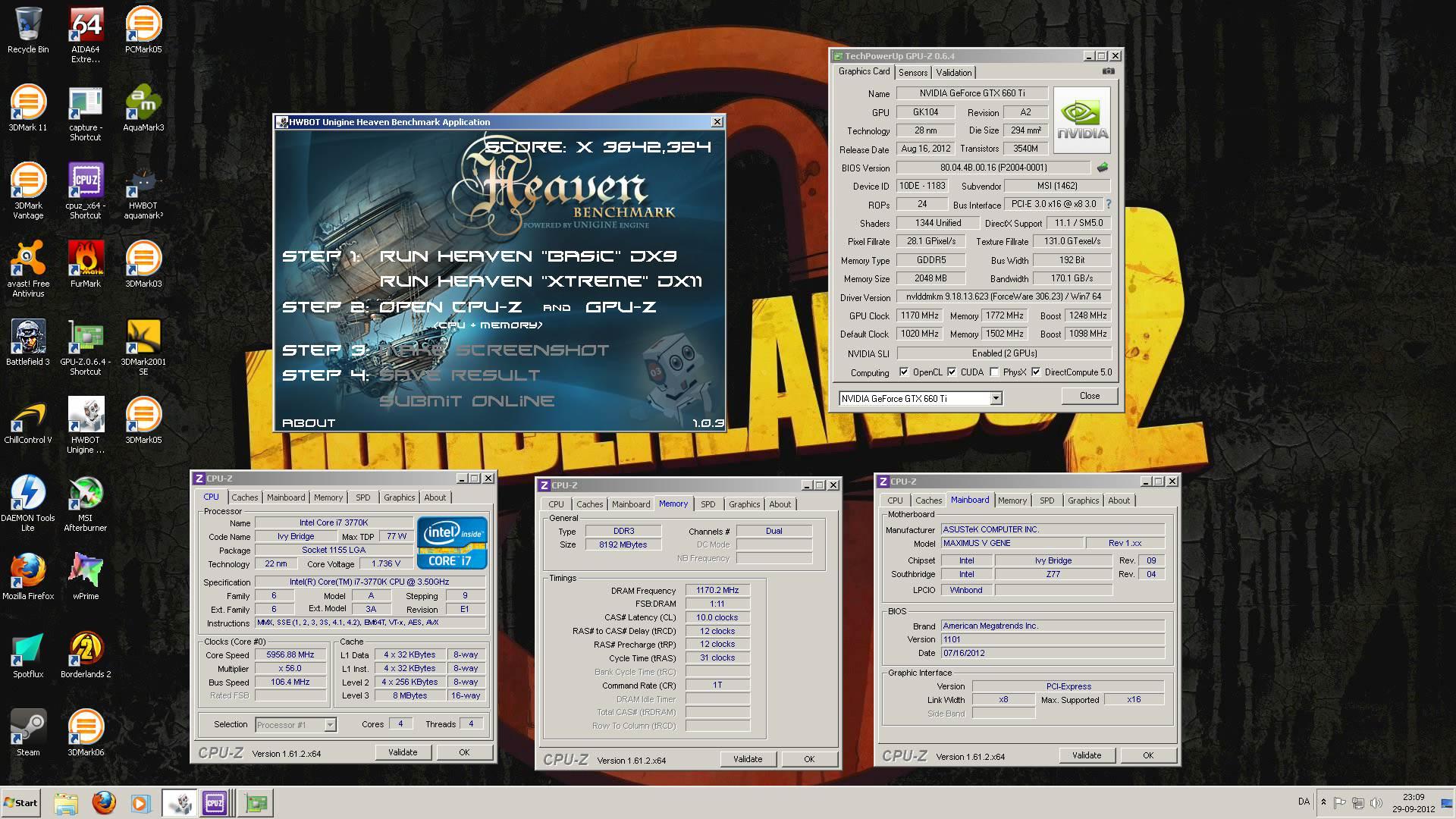The height and width of the screenshot is (819, 1456).
Task: Open 3DMark2001 SE desktop icon
Action: click(143, 347)
